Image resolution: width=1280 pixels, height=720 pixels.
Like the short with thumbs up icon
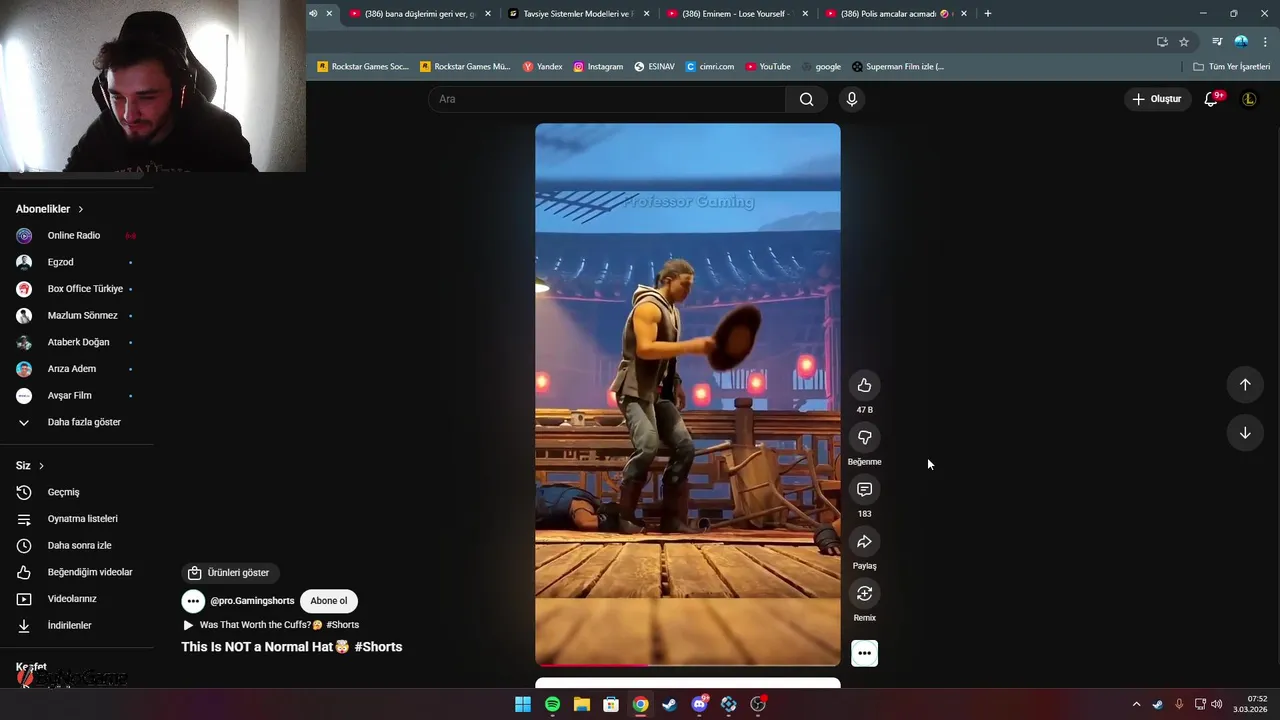864,385
